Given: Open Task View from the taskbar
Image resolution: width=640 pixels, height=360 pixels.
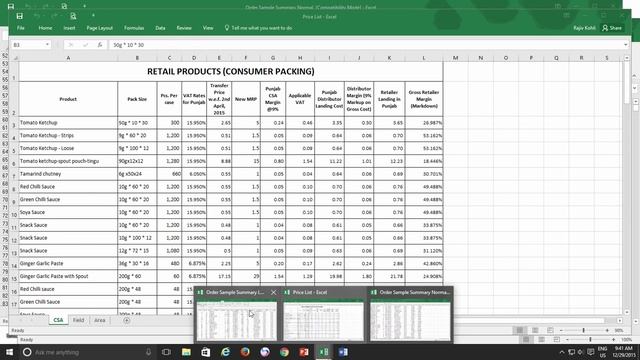Looking at the screenshot, I should click(x=166, y=352).
